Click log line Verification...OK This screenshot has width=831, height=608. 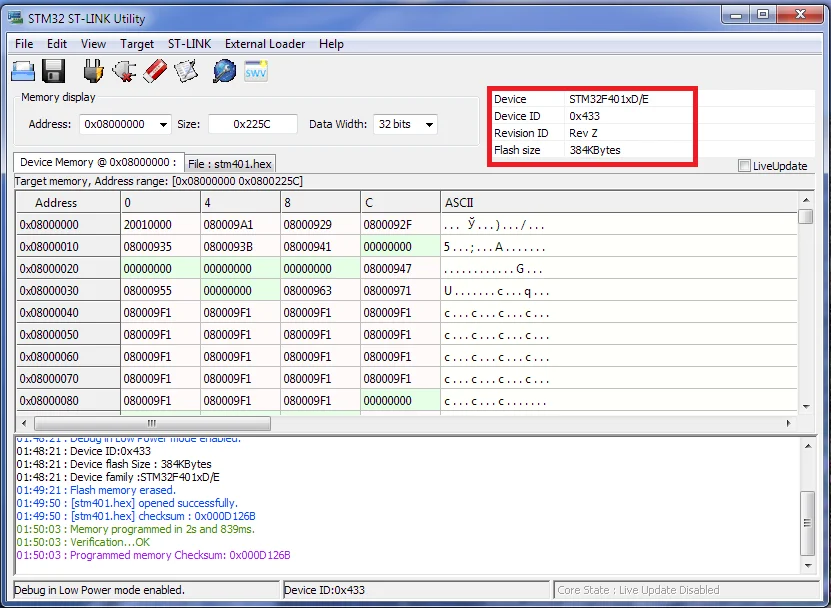click(x=83, y=542)
